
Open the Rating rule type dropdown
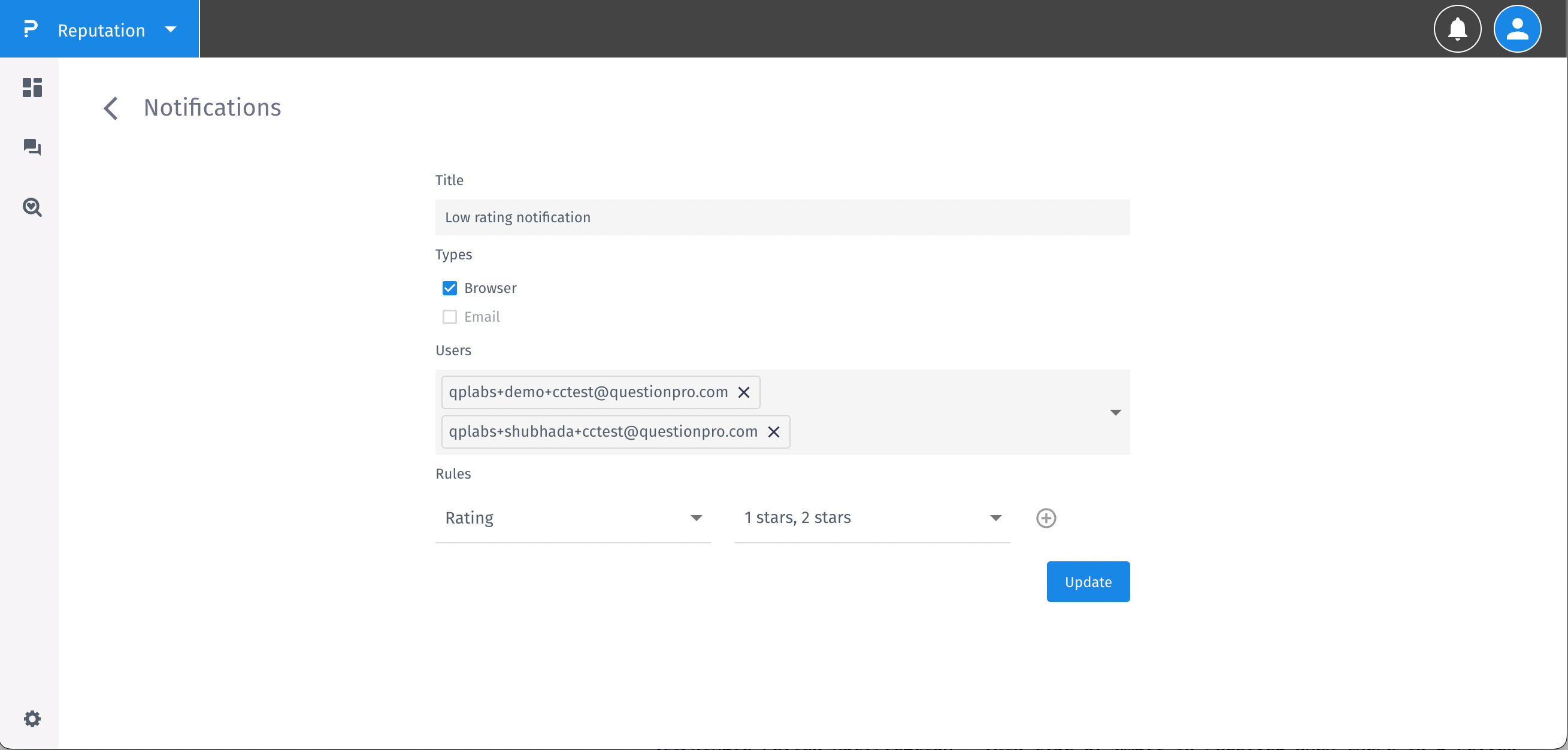[x=697, y=518]
